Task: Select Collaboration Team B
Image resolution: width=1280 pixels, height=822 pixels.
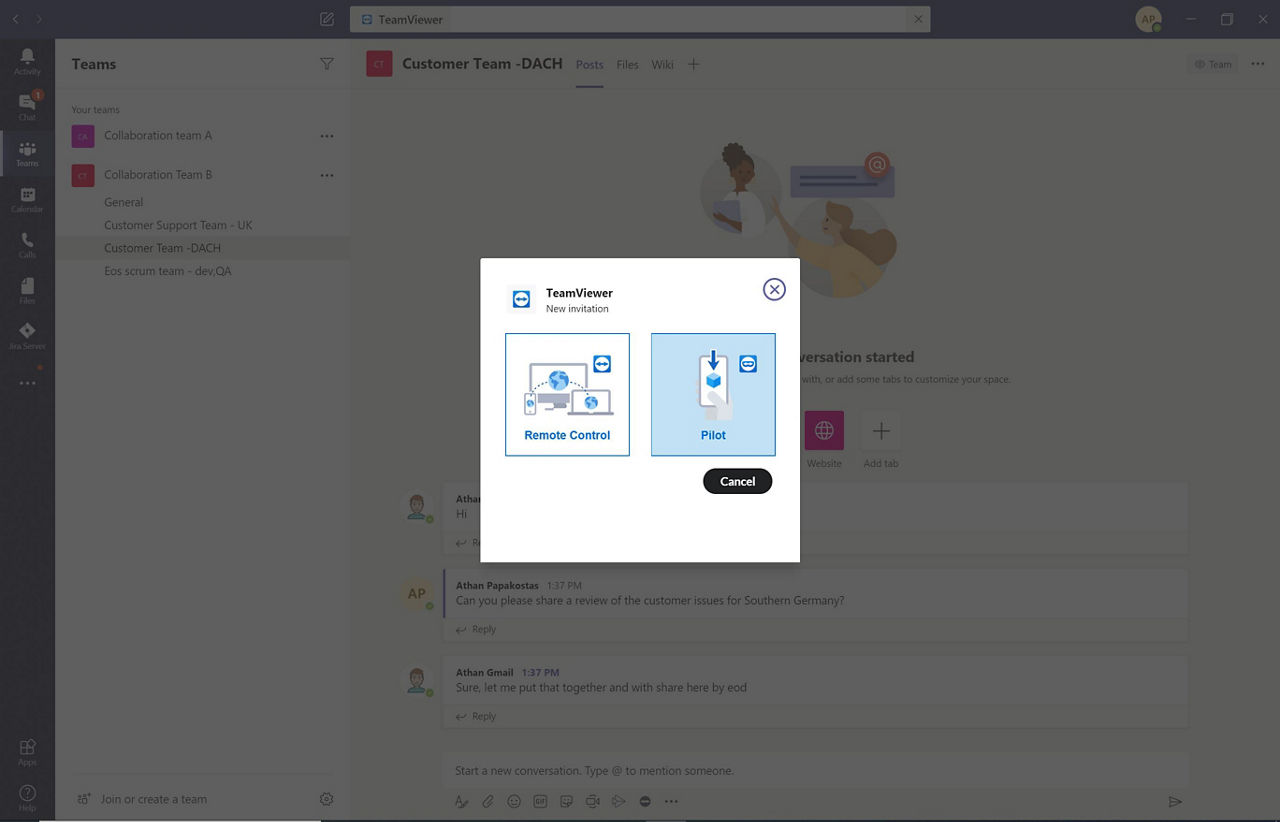Action: 158,175
